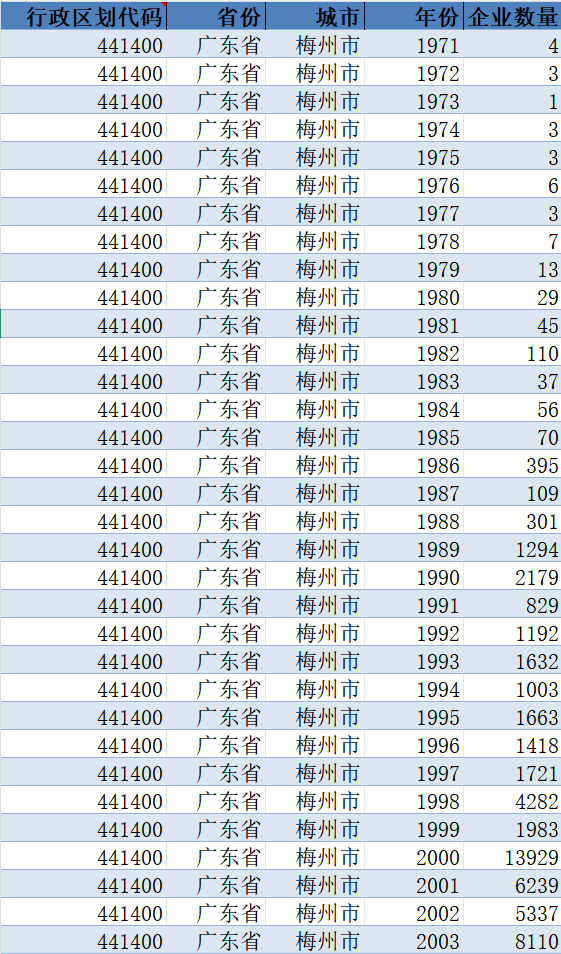Select the 城市 column header cell
This screenshot has width=561, height=954.
[315, 16]
